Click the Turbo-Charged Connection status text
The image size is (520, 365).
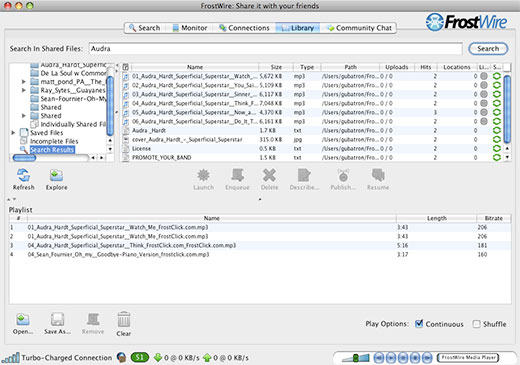tap(67, 358)
